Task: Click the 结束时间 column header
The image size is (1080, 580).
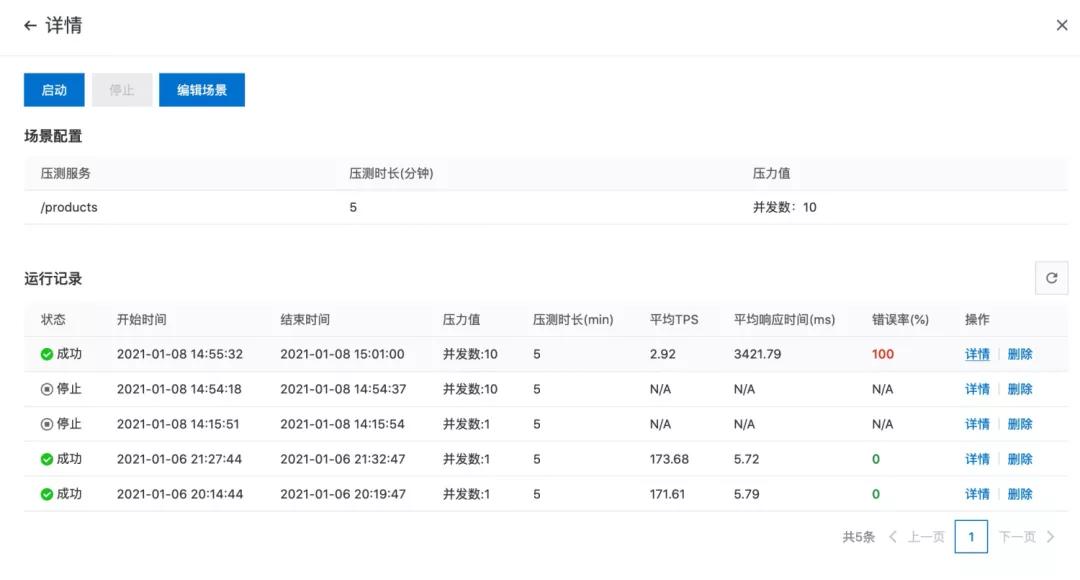Action: pyautogui.click(x=305, y=320)
